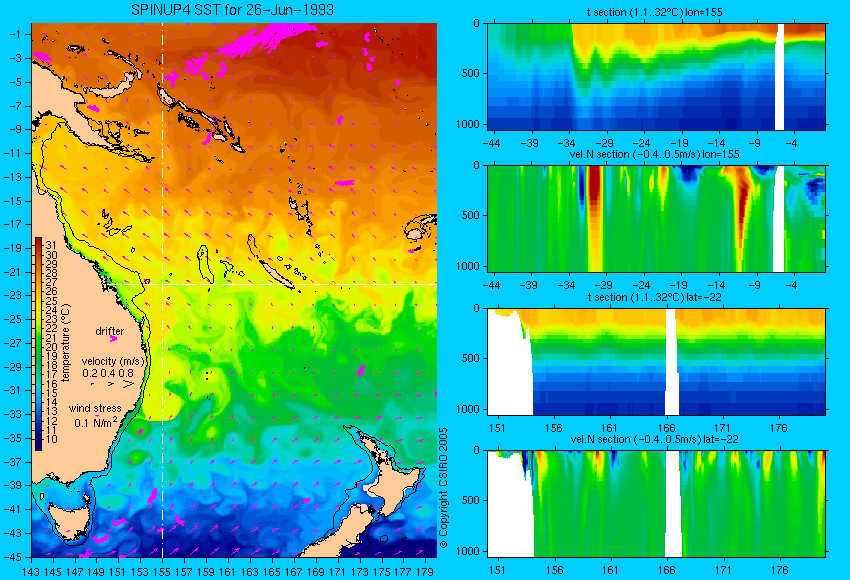Select the "t section (1.1..32°C) lon=155" heading
The height and width of the screenshot is (580, 850).
pyautogui.click(x=654, y=12)
